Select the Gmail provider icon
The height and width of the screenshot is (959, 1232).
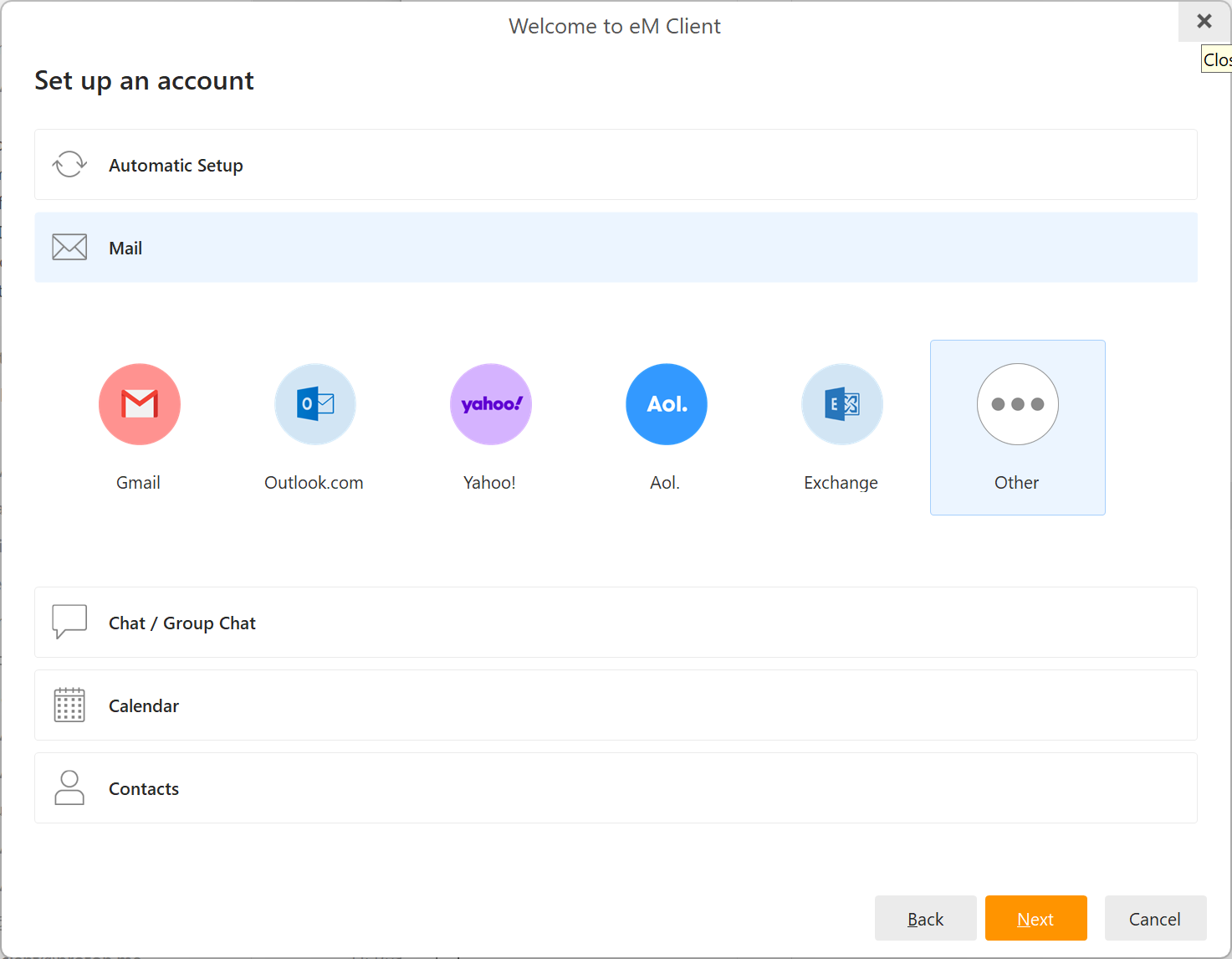tap(140, 404)
